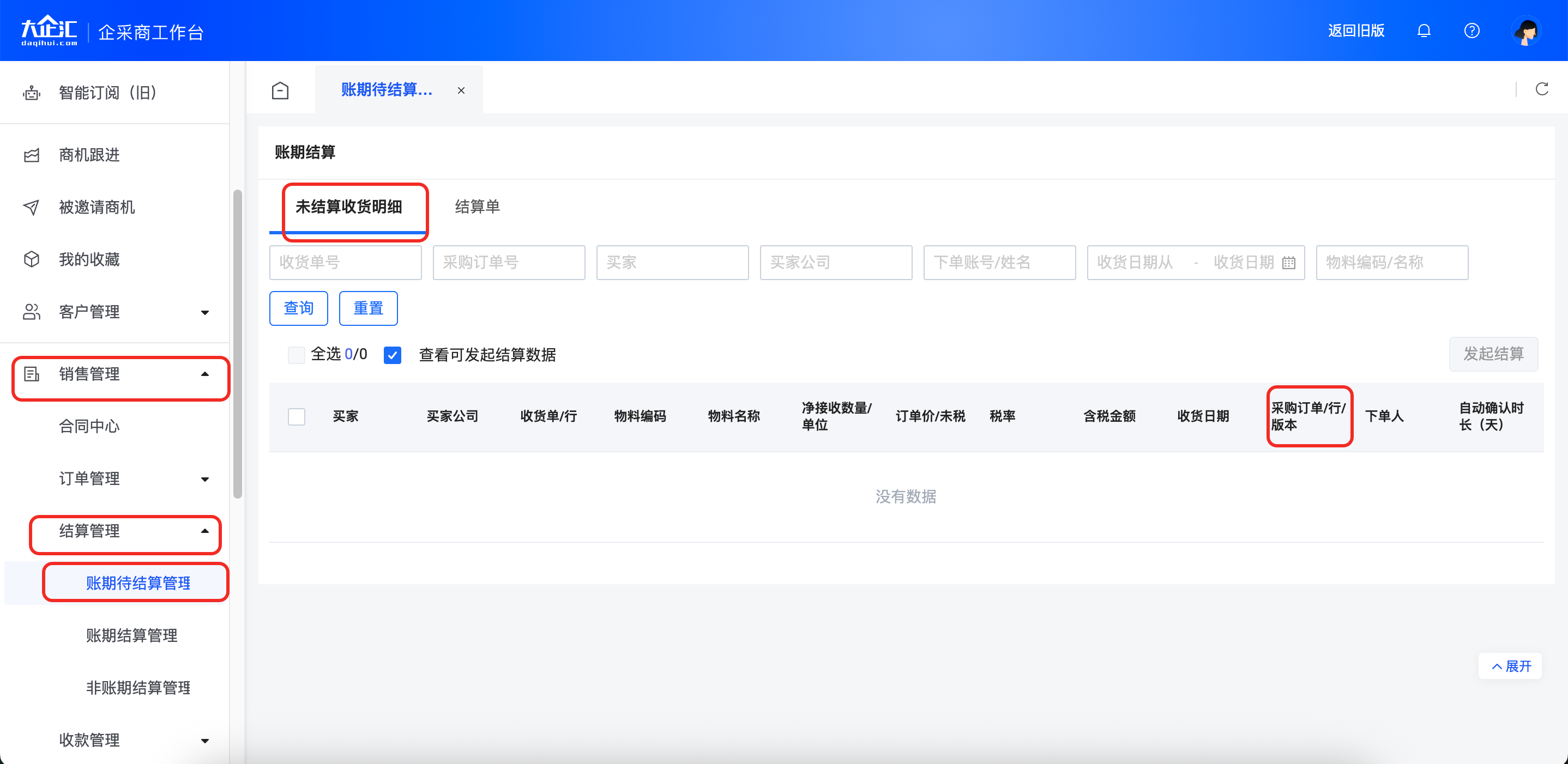
Task: Open 账期结算管理 in the sidebar
Action: click(131, 635)
